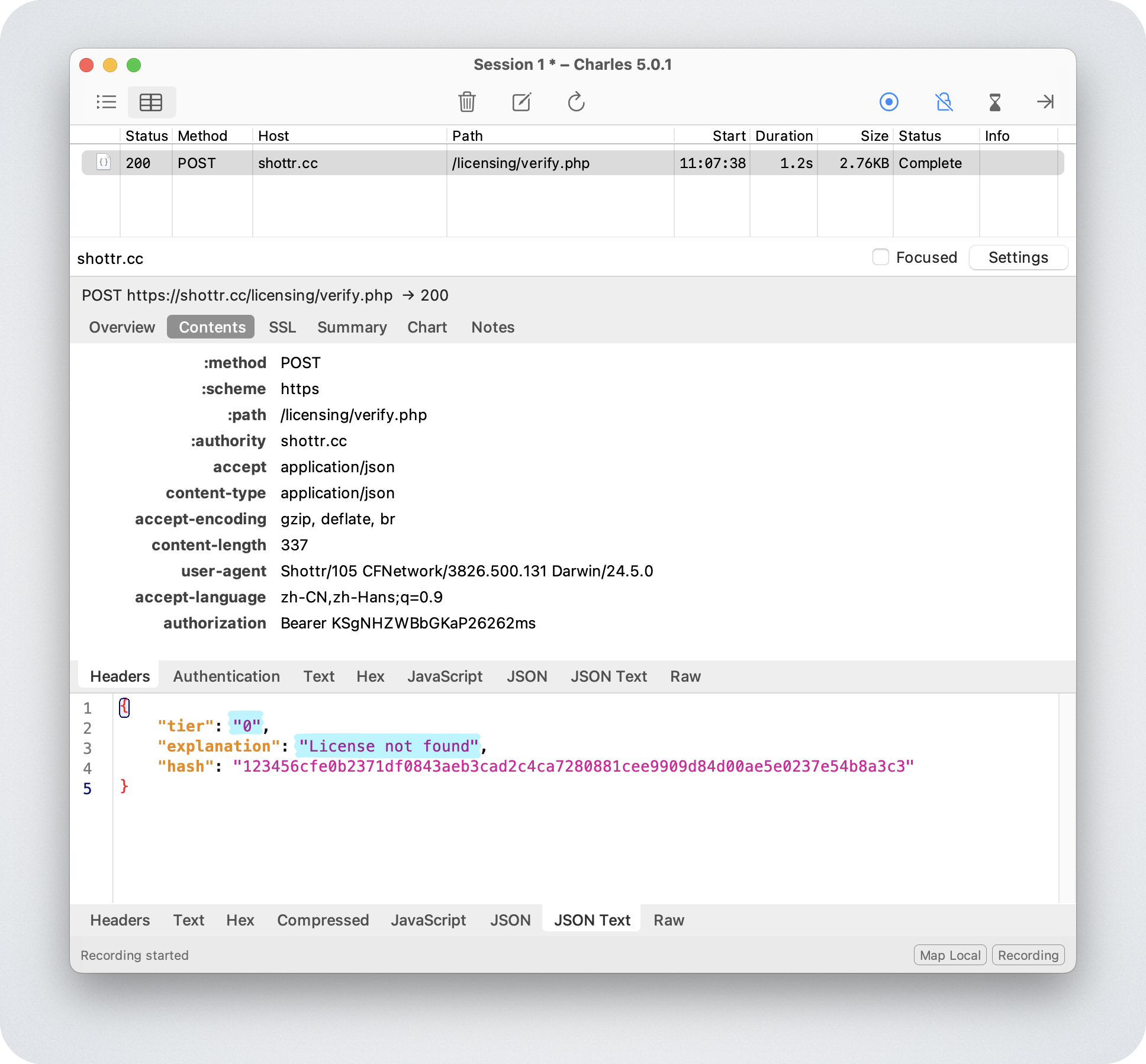This screenshot has width=1146, height=1064.
Task: Open request Text tab beside Authentication
Action: click(319, 676)
